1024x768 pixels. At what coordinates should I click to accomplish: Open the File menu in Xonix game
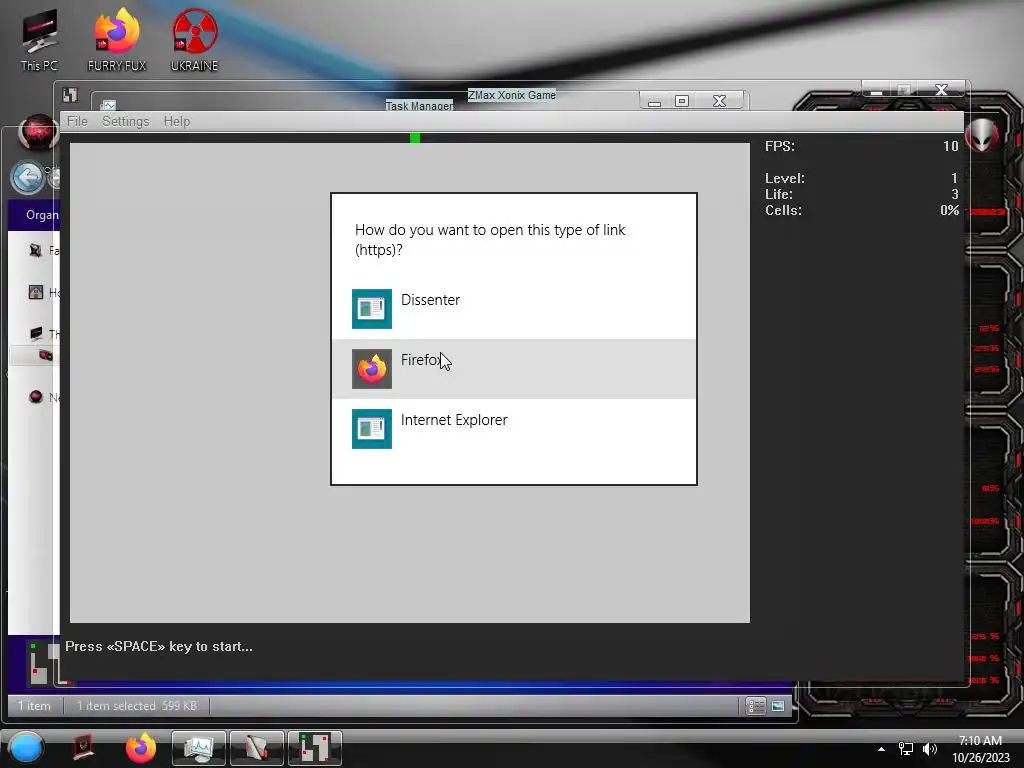[x=77, y=121]
